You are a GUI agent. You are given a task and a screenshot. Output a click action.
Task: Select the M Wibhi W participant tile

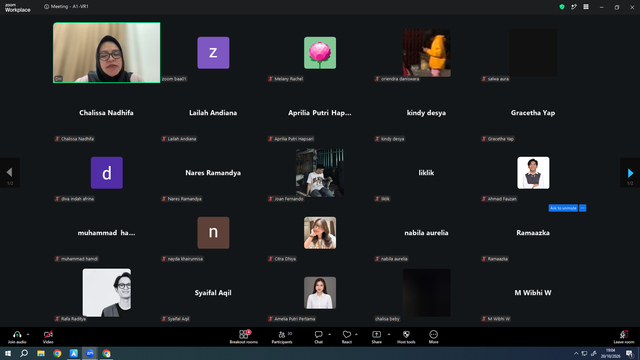pyautogui.click(x=533, y=293)
